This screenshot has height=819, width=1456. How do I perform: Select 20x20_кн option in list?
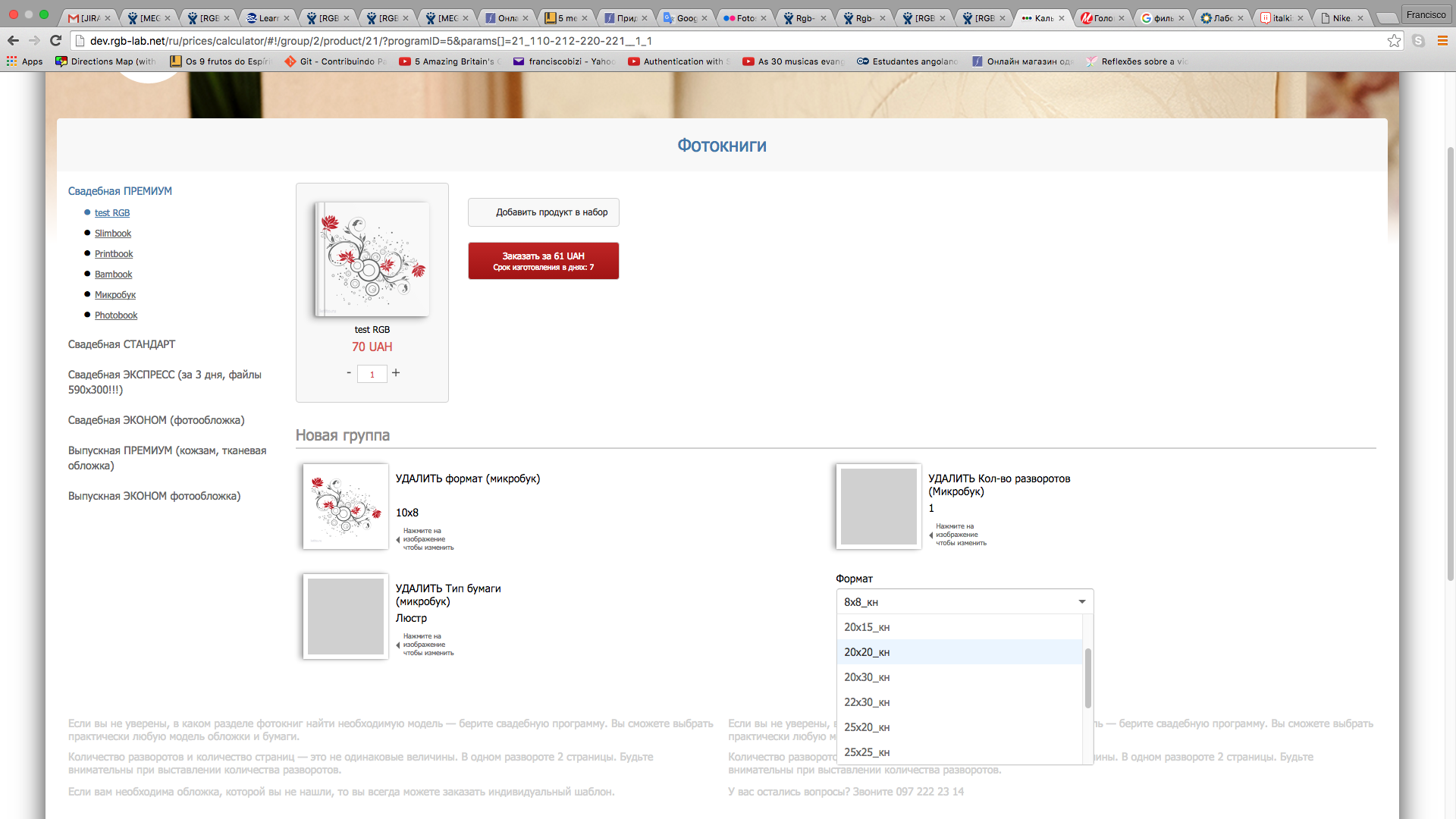click(x=867, y=652)
